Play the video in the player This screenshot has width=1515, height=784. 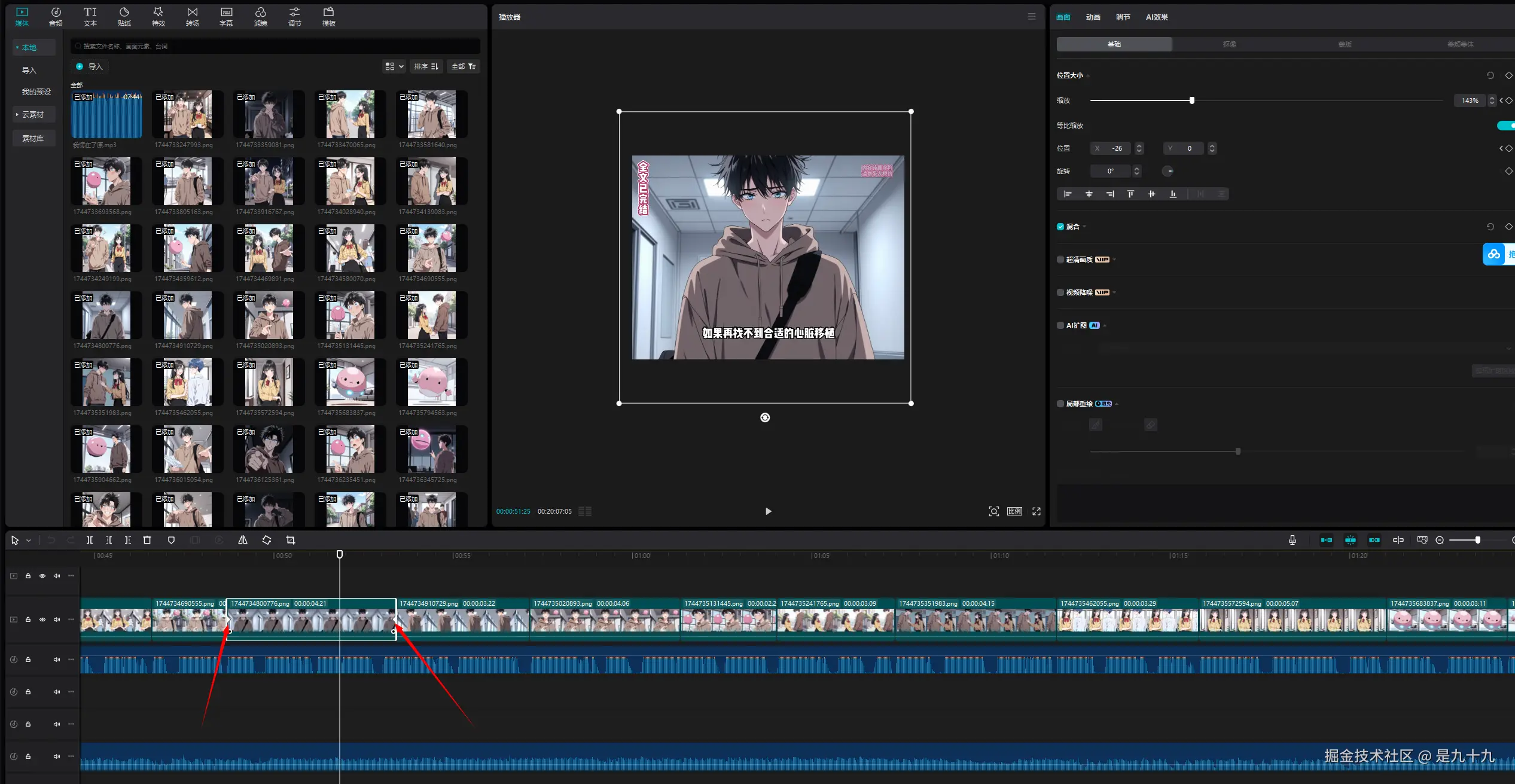pos(768,511)
